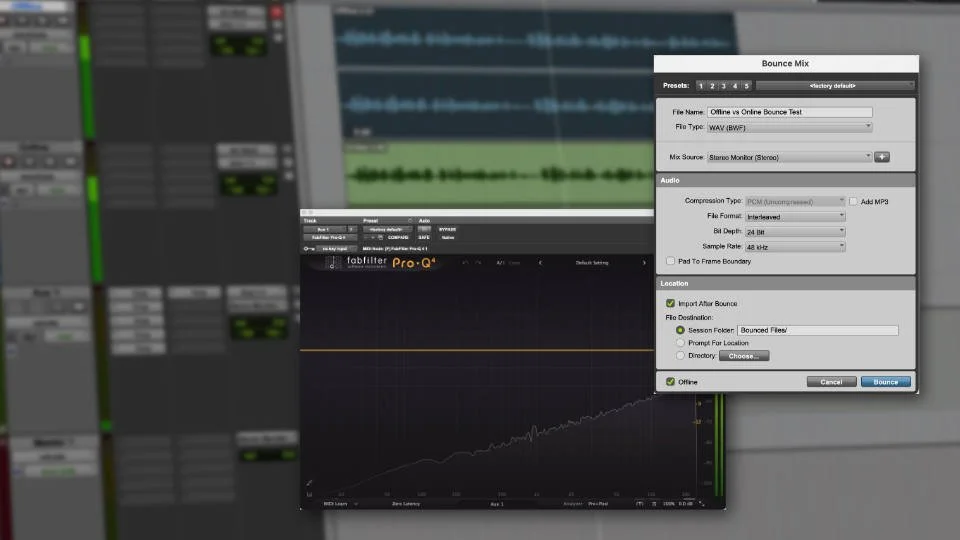The image size is (960, 540).
Task: Select Session Folder radio option
Action: click(x=680, y=330)
